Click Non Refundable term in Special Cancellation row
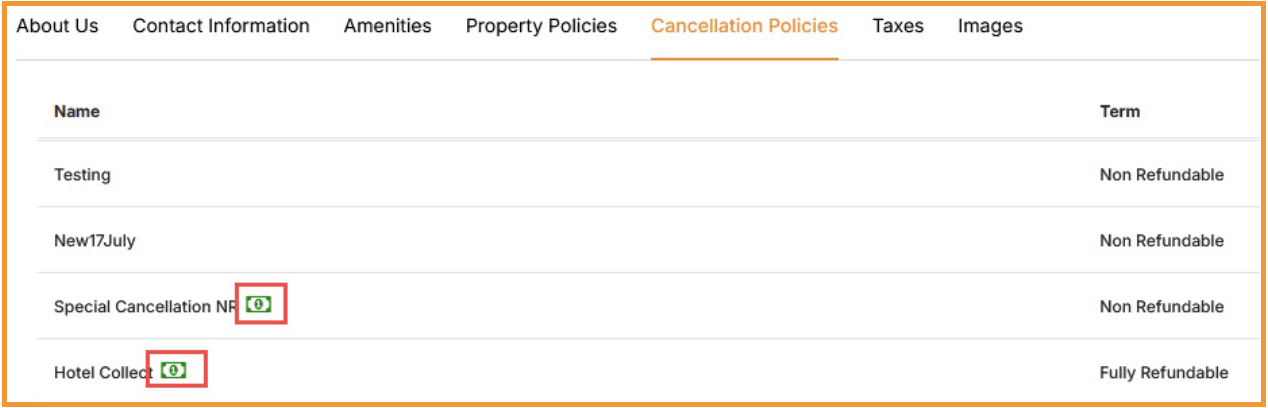The image size is (1268, 408). (1161, 307)
